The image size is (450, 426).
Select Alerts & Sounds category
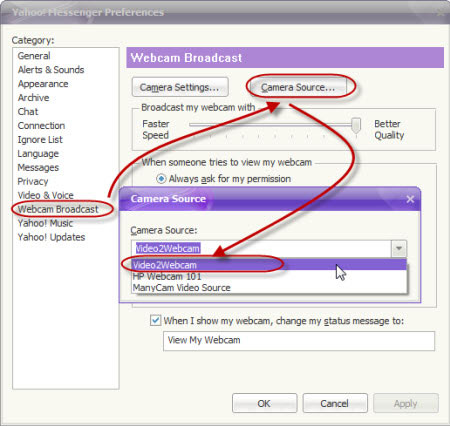[x=51, y=70]
